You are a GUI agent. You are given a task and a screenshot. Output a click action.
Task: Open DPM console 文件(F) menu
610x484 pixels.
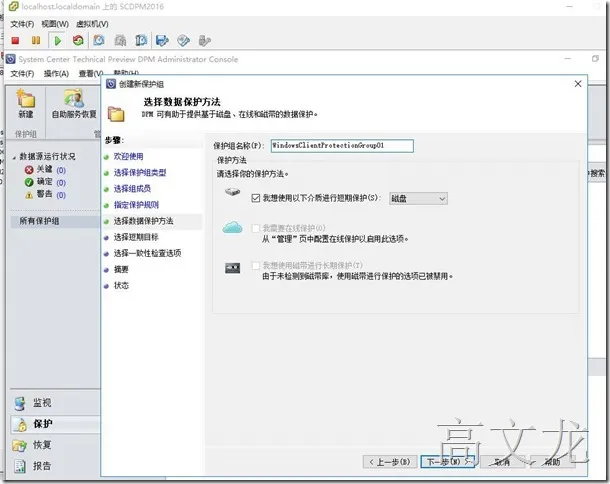[22, 74]
